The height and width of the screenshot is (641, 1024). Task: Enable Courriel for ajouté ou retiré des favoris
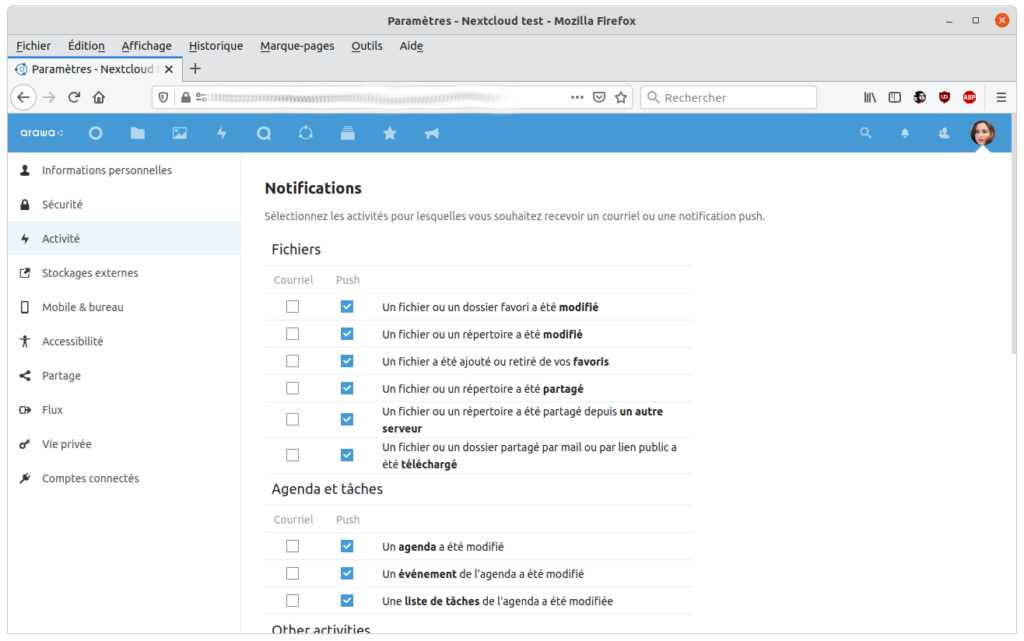[293, 361]
